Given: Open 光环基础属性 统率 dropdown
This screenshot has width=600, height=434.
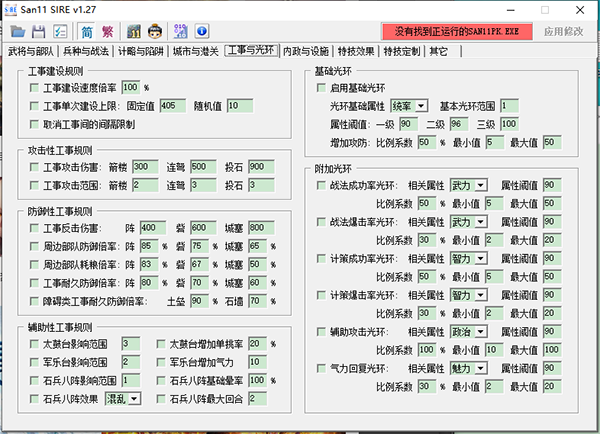Looking at the screenshot, I should tap(409, 106).
